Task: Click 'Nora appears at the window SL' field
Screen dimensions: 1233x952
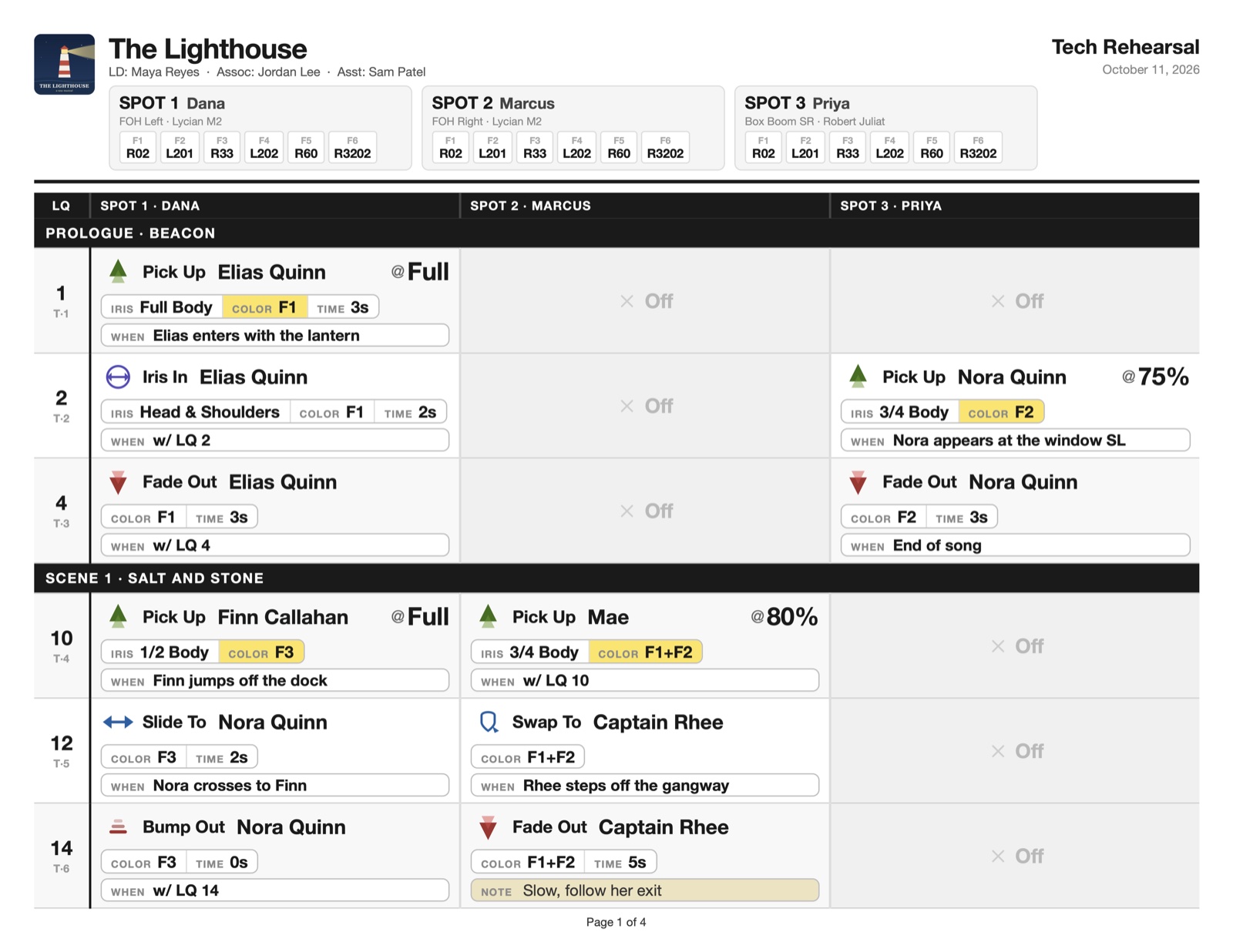Action: pyautogui.click(x=1015, y=441)
